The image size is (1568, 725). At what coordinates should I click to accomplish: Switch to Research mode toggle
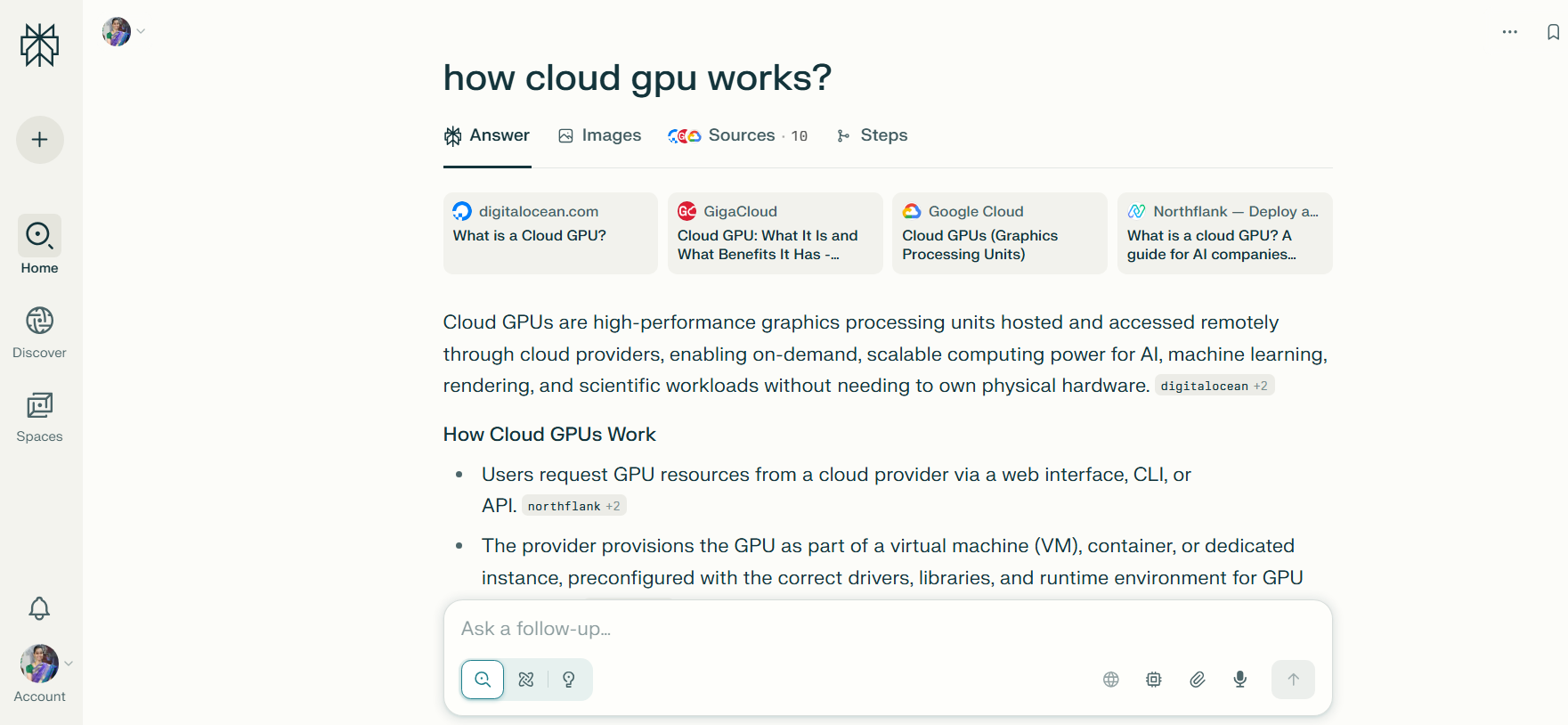(x=526, y=680)
